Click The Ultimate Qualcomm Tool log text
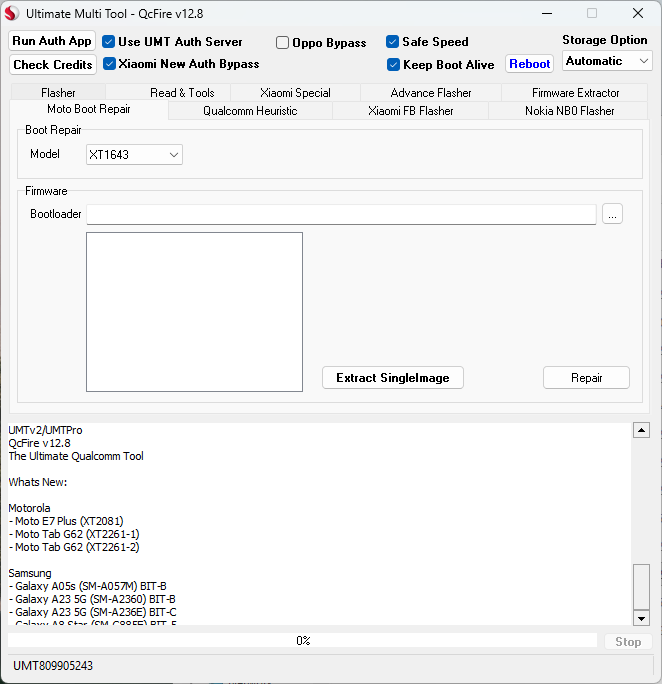 coord(76,456)
